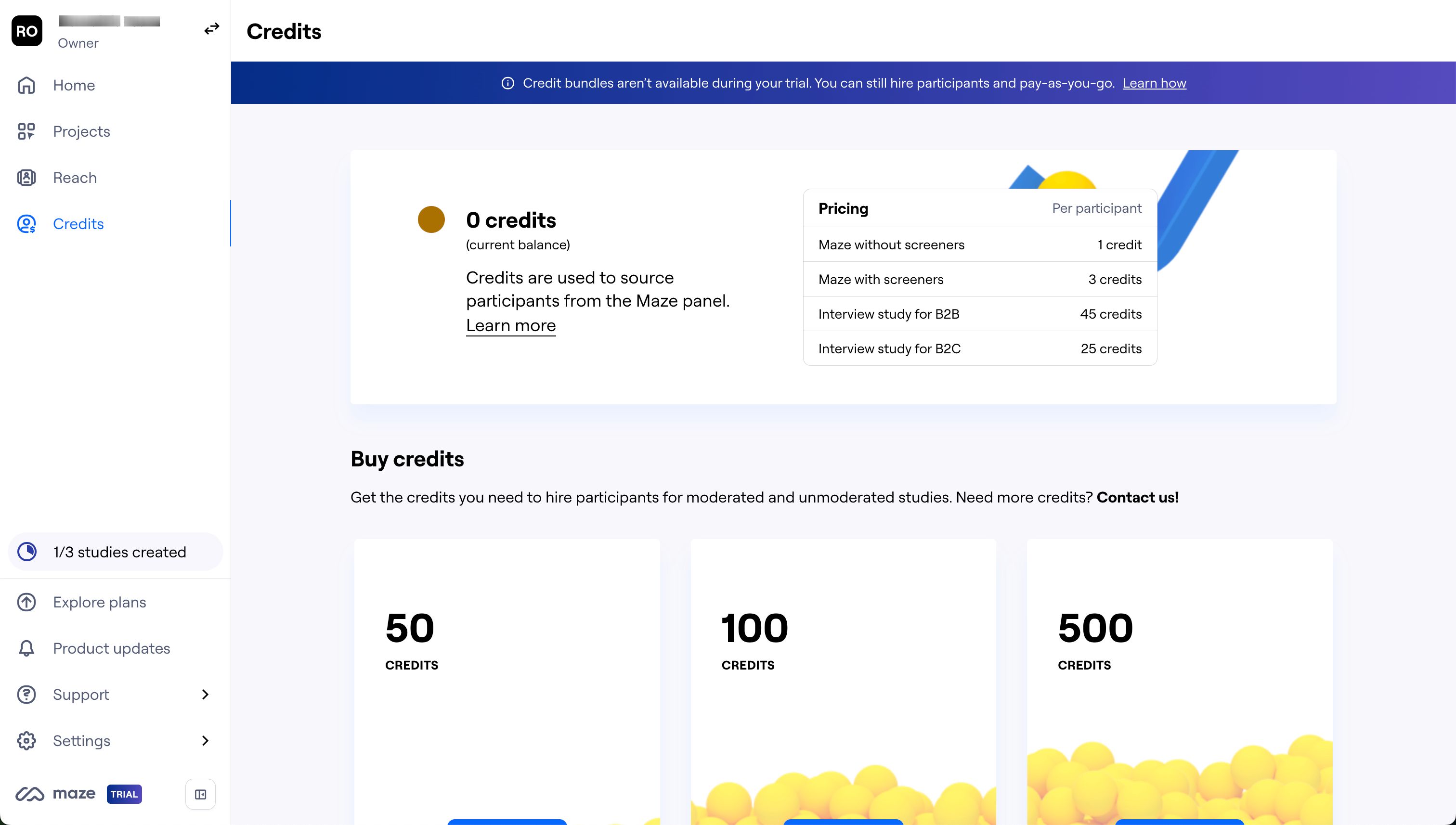Open Product updates menu item
Viewport: 1456px width, 825px height.
pos(116,648)
